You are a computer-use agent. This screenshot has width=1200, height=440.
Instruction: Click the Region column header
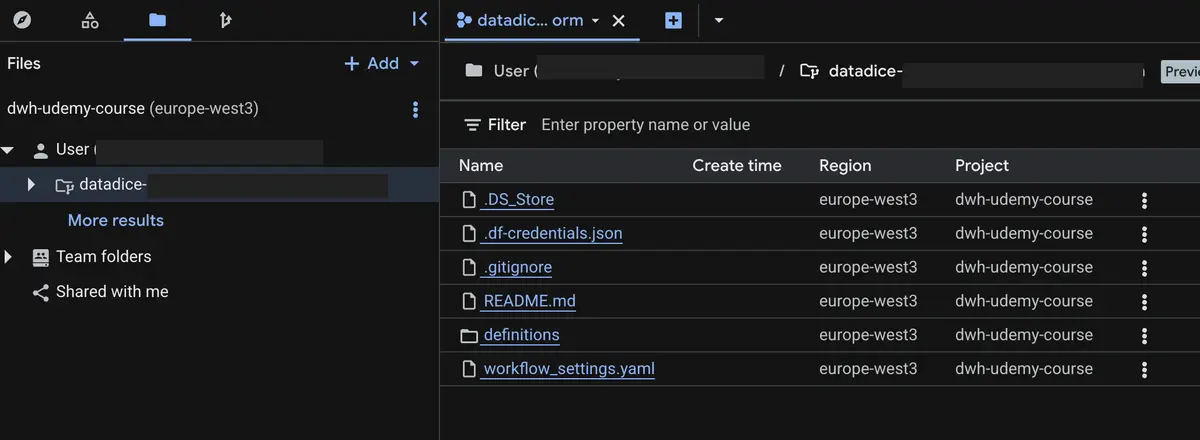[845, 165]
